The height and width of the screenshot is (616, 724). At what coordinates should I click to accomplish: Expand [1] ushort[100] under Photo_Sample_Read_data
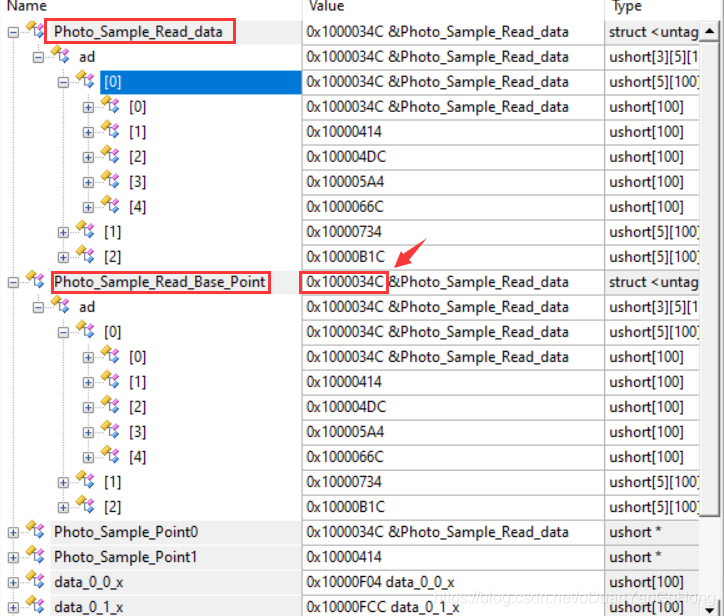pos(88,133)
